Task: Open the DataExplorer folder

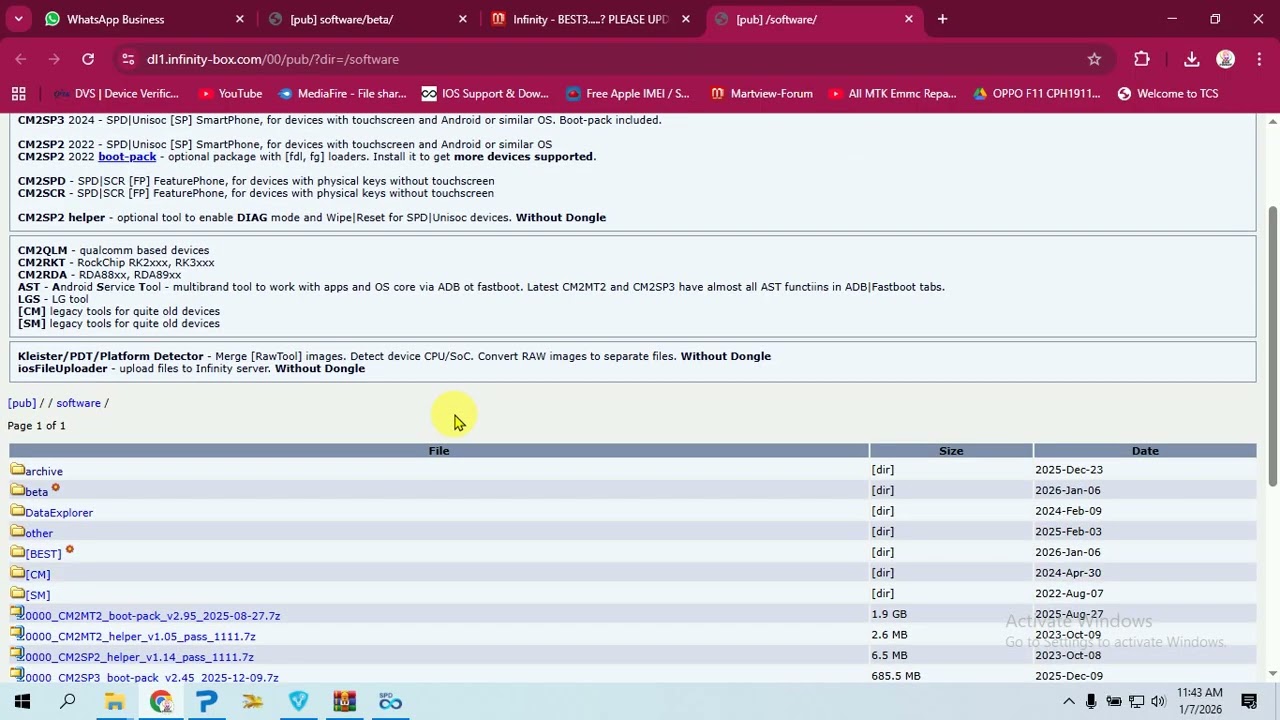Action: point(59,513)
